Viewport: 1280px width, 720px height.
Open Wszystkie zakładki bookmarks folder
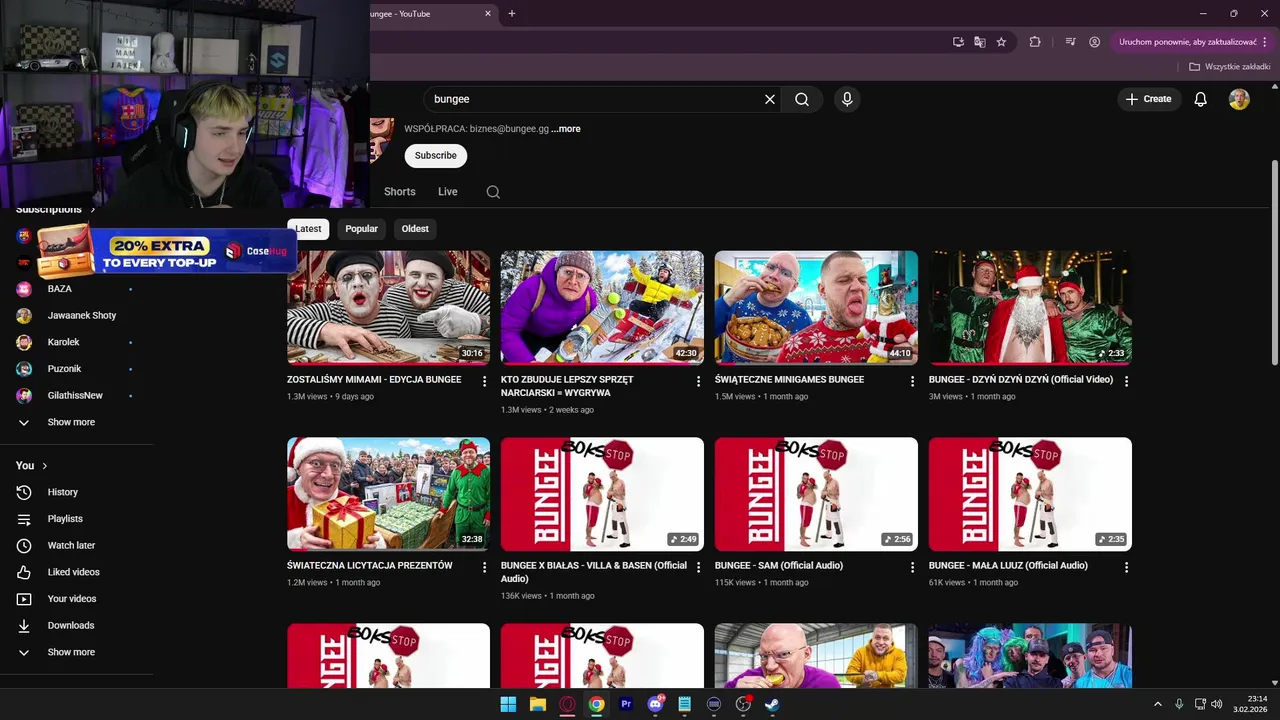1229,67
